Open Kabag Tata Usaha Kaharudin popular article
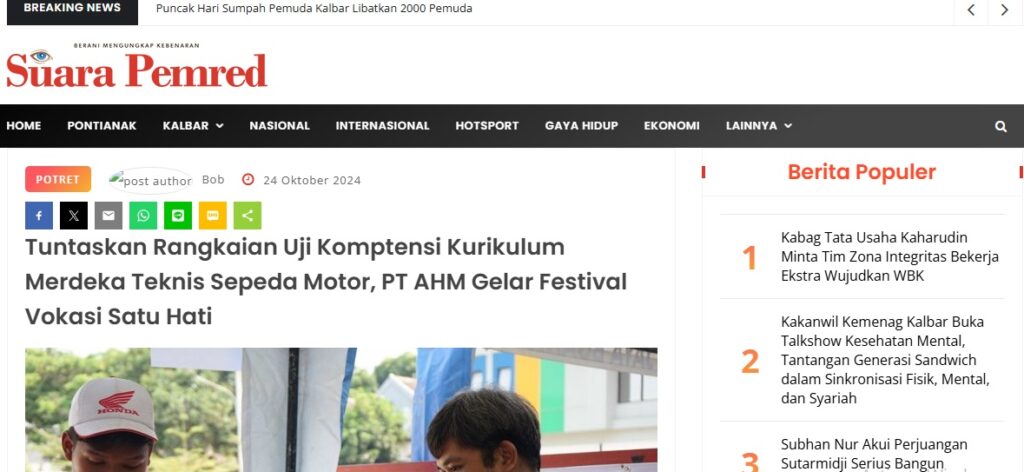Viewport: 1024px width, 472px height. coord(889,257)
